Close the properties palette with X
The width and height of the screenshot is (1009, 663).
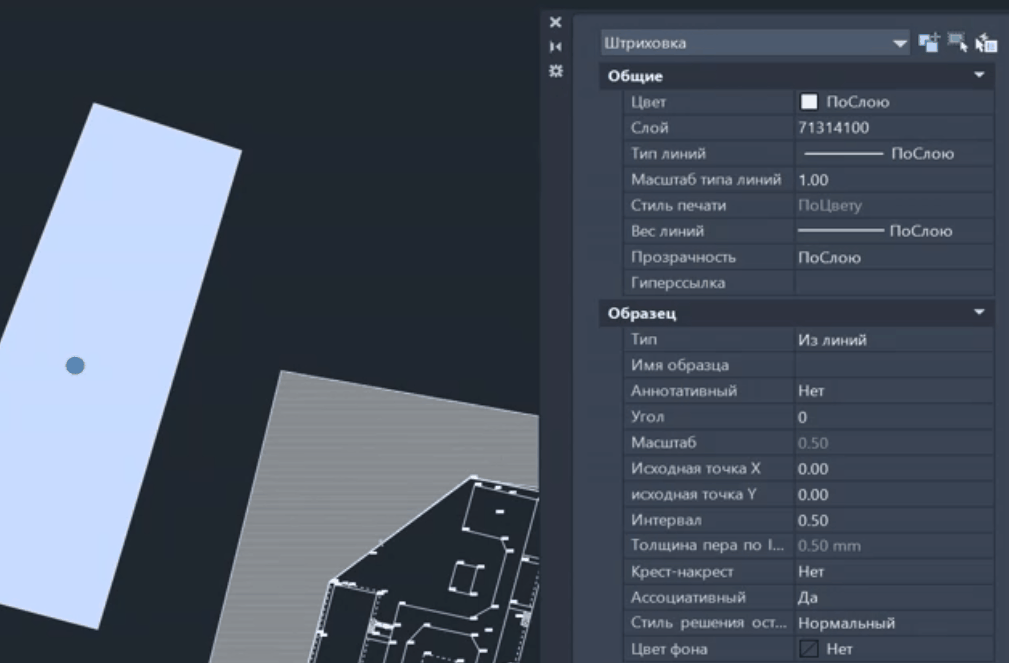pyautogui.click(x=556, y=22)
